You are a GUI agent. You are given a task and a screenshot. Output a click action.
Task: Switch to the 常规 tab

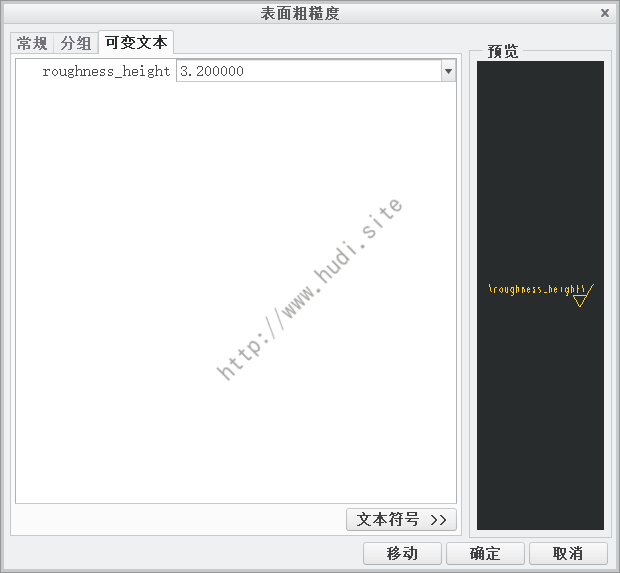tap(32, 43)
